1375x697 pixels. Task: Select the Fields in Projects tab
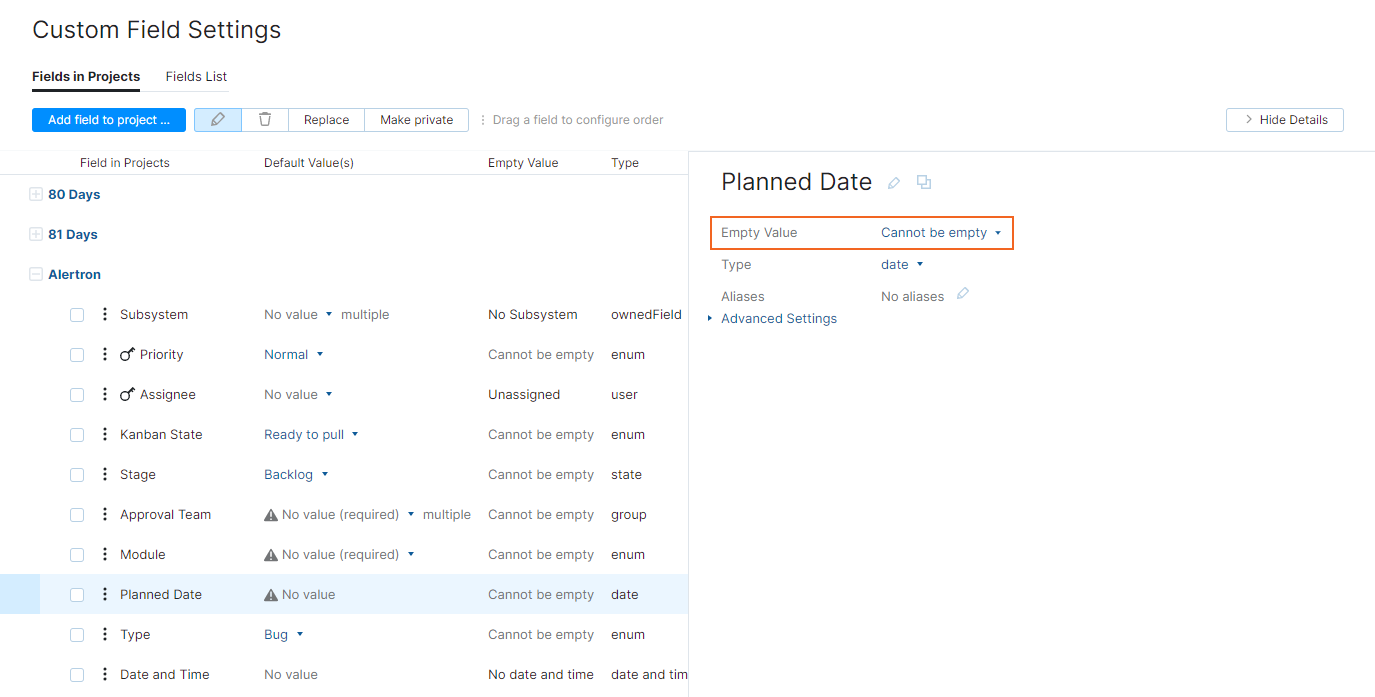click(86, 77)
